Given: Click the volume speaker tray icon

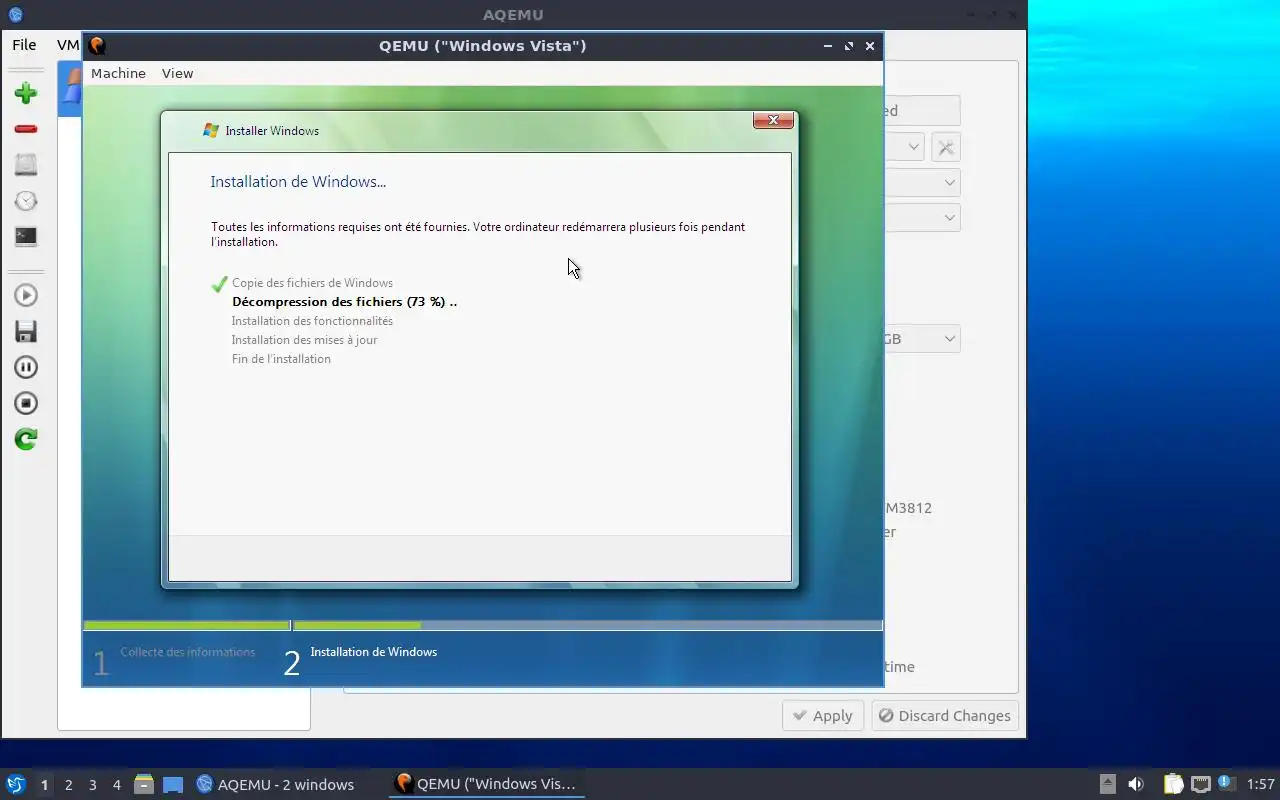Looking at the screenshot, I should 1136,784.
